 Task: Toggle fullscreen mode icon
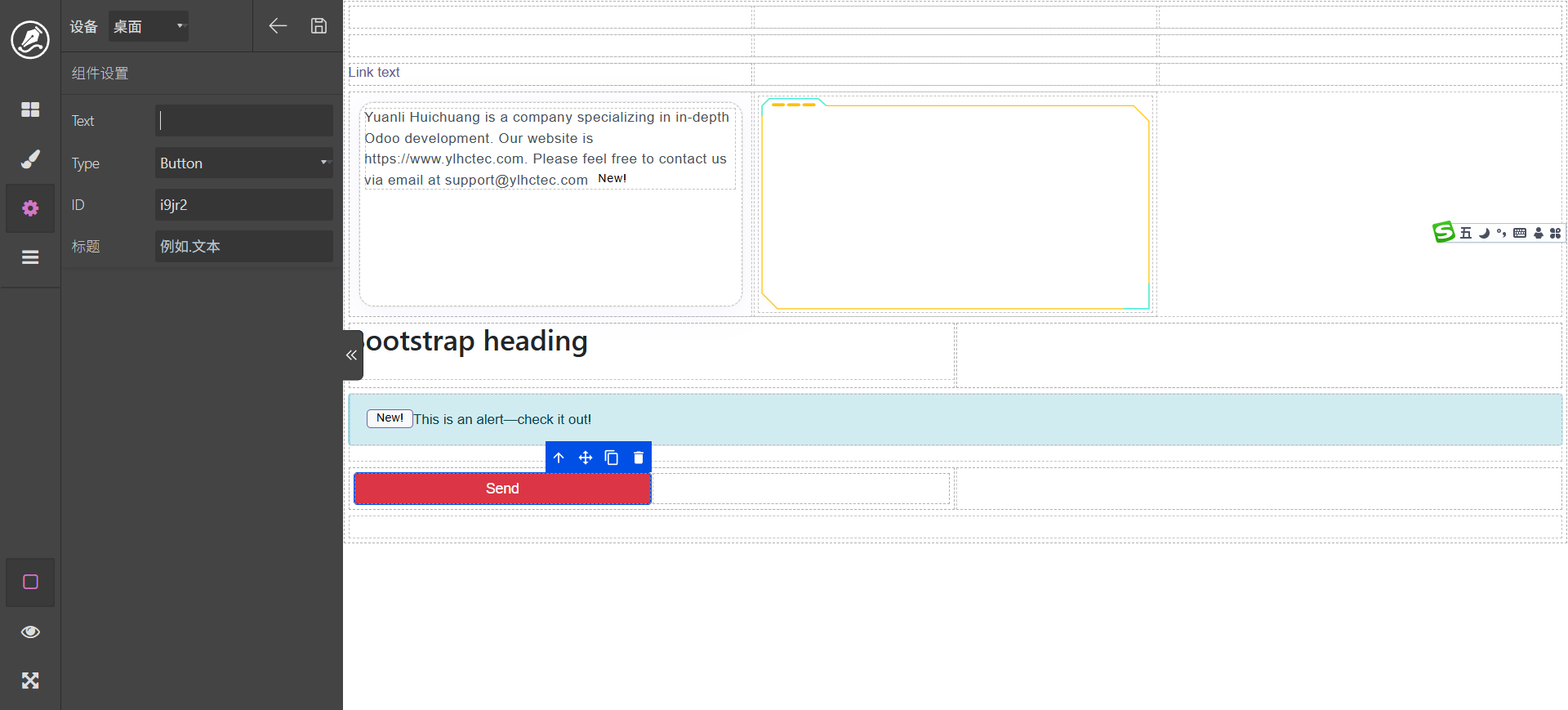tap(30, 681)
